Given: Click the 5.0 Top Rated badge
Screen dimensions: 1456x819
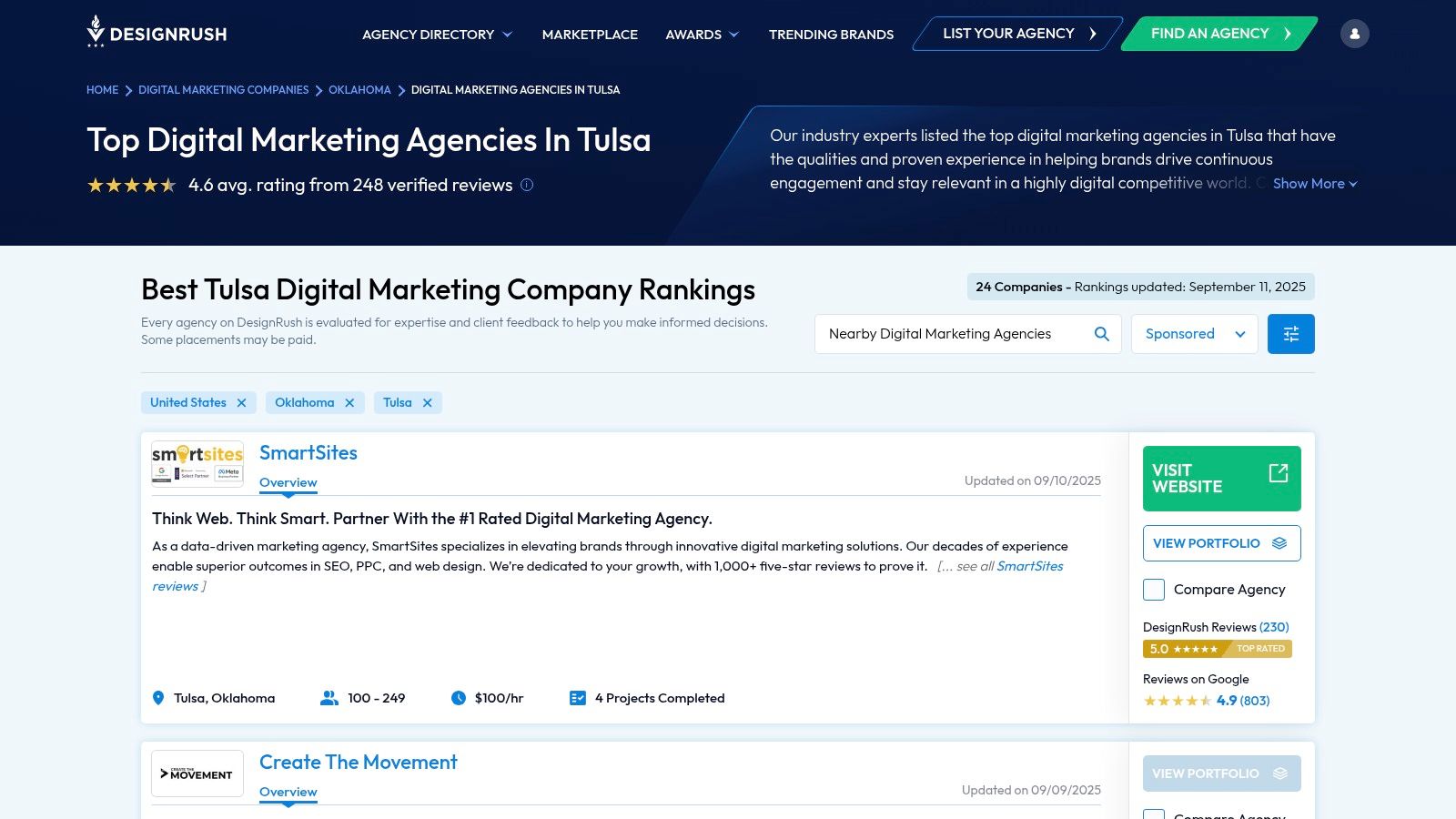Looking at the screenshot, I should tap(1218, 649).
